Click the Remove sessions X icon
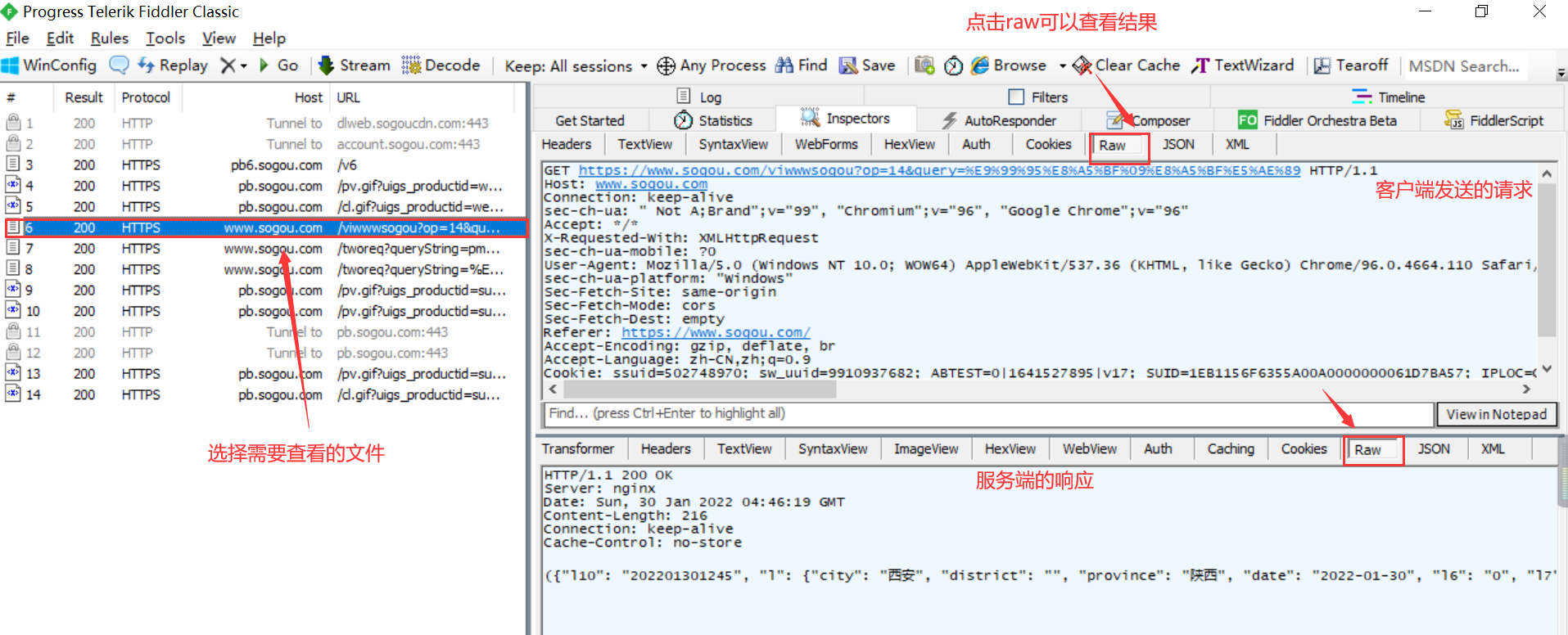 (x=228, y=65)
